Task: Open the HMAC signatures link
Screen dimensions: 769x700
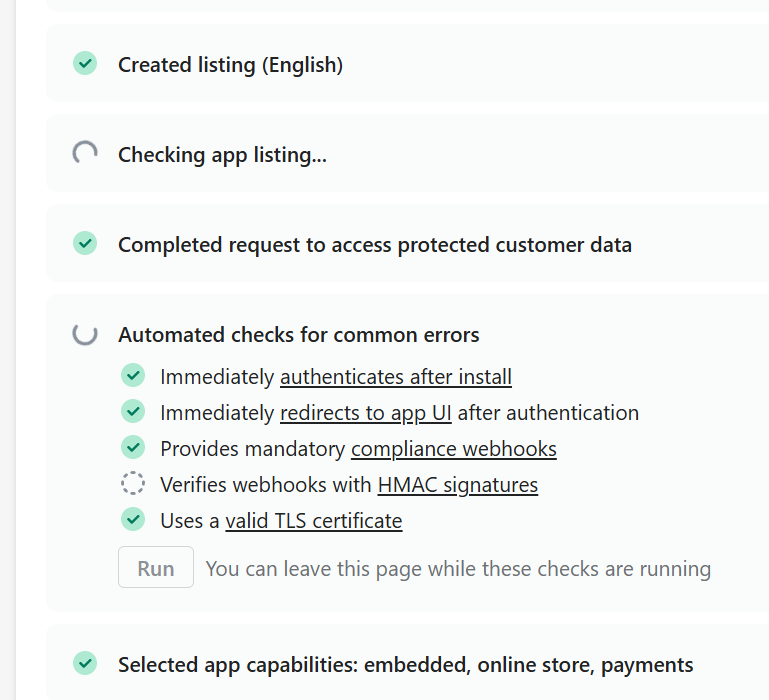Action: pos(458,485)
